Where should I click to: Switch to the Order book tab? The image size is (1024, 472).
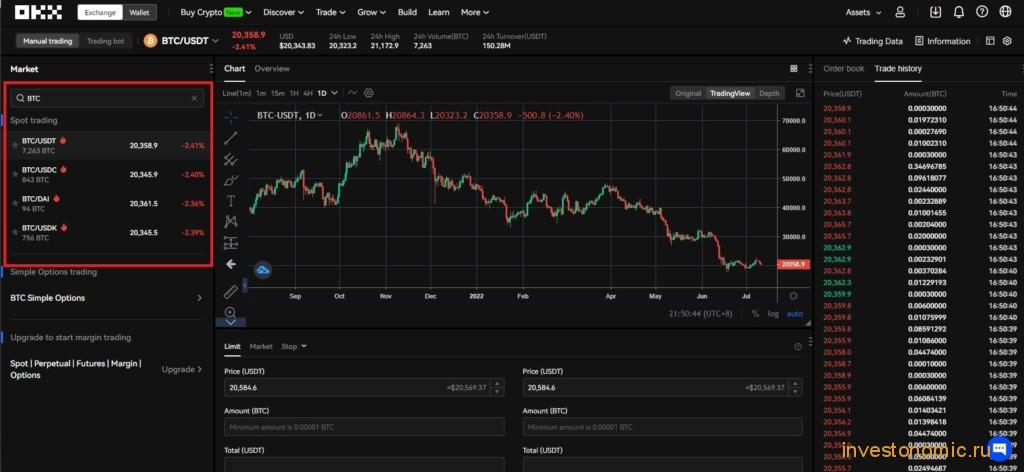843,69
